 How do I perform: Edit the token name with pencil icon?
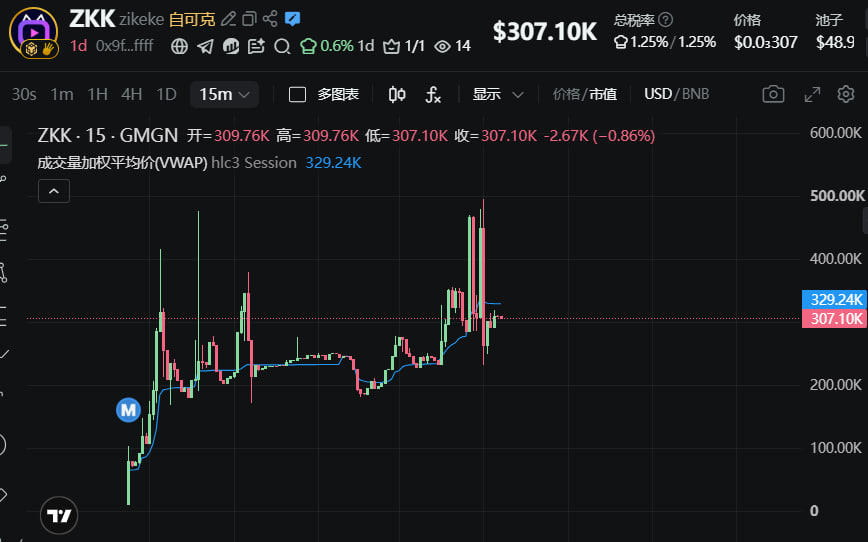pos(228,19)
